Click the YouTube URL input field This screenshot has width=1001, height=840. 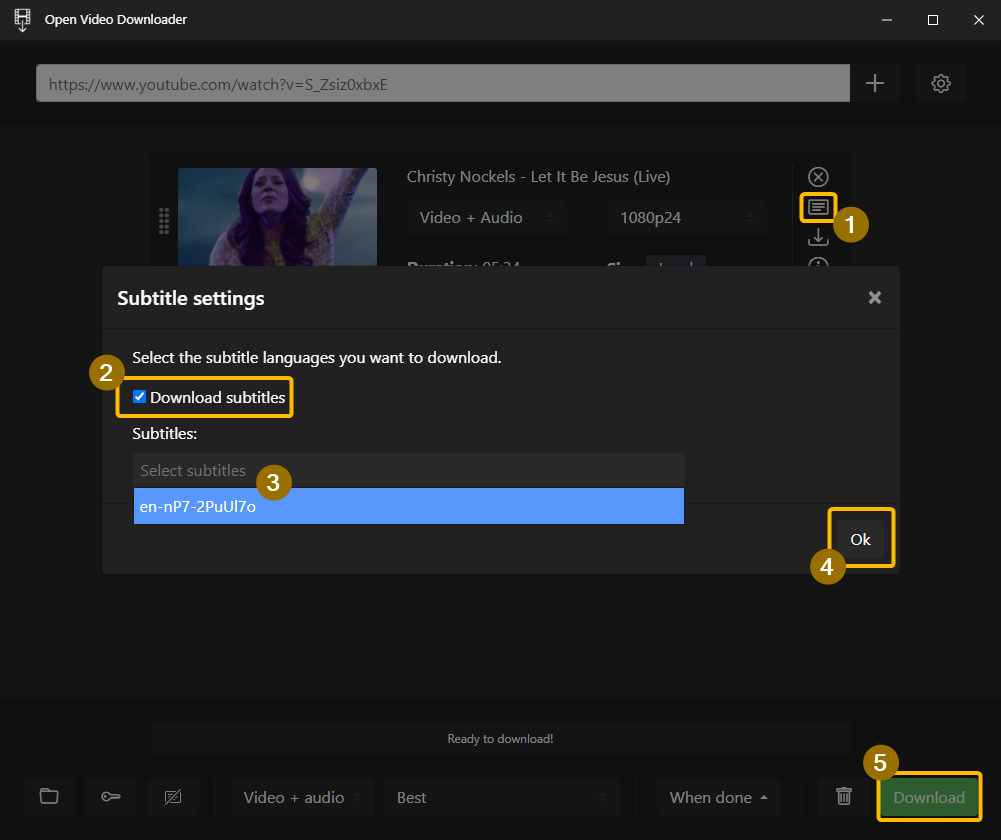click(442, 84)
